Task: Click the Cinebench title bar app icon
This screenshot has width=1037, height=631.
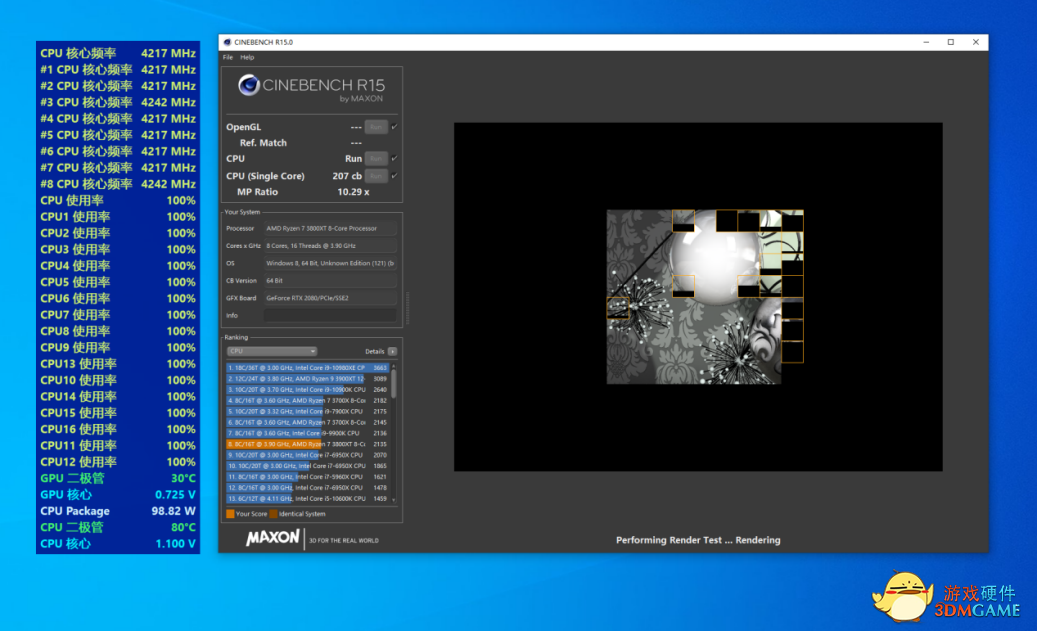Action: pos(227,42)
